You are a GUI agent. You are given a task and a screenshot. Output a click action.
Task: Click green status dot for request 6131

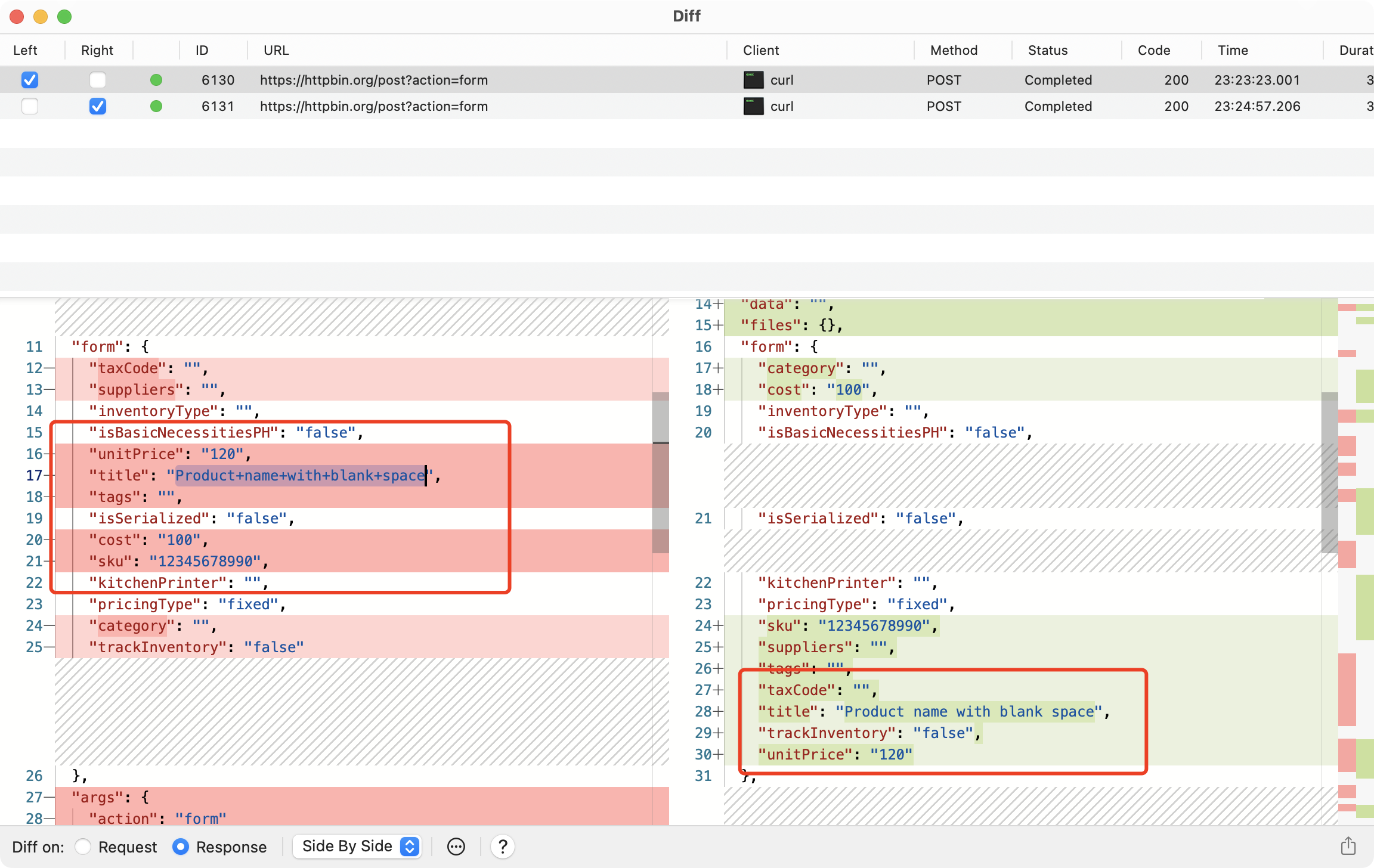156,106
